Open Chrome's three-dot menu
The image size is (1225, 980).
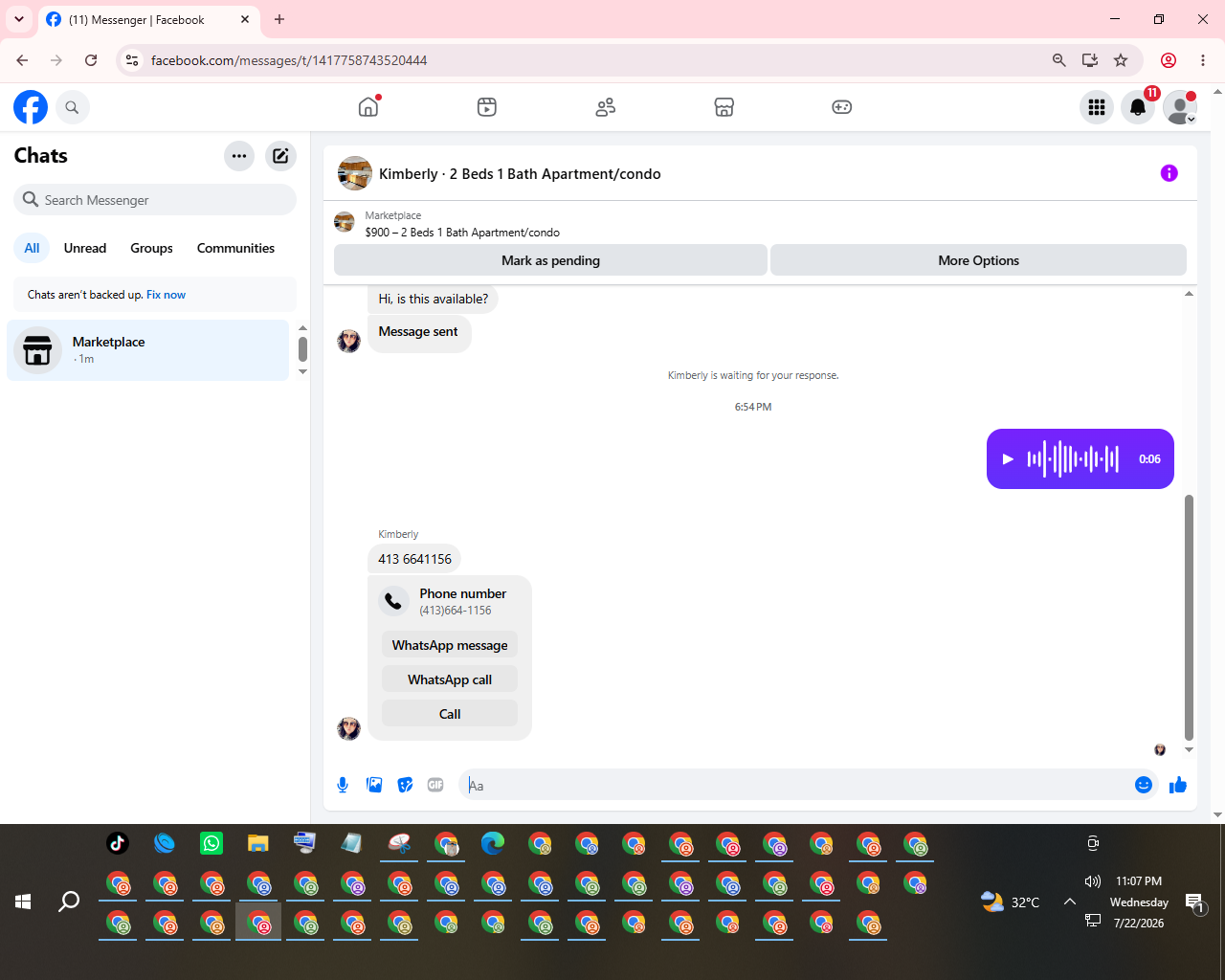pyautogui.click(x=1203, y=60)
